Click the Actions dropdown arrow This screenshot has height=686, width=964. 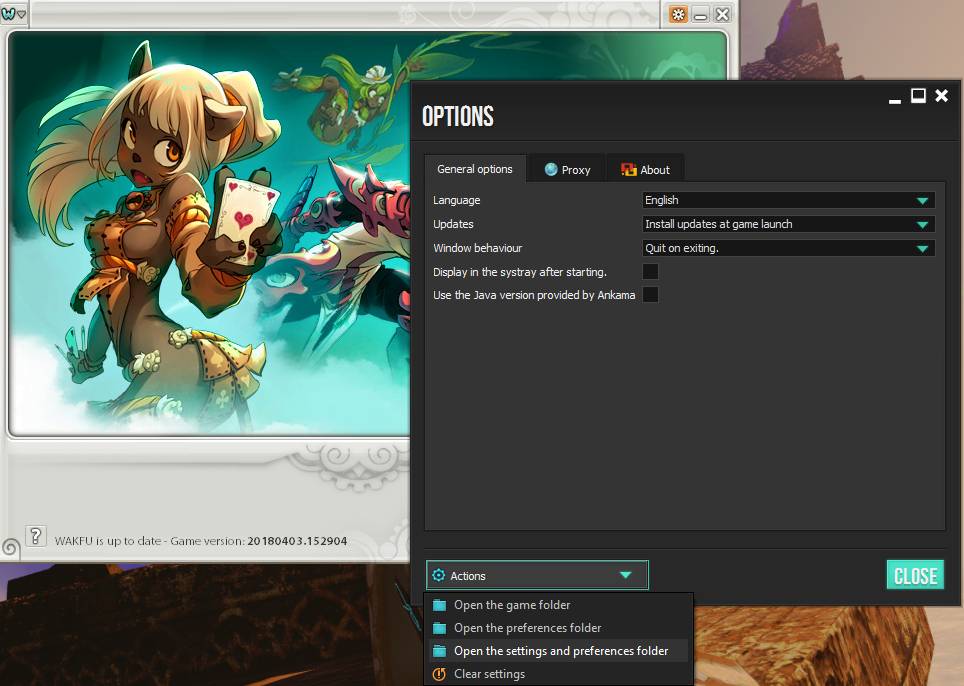[x=625, y=575]
